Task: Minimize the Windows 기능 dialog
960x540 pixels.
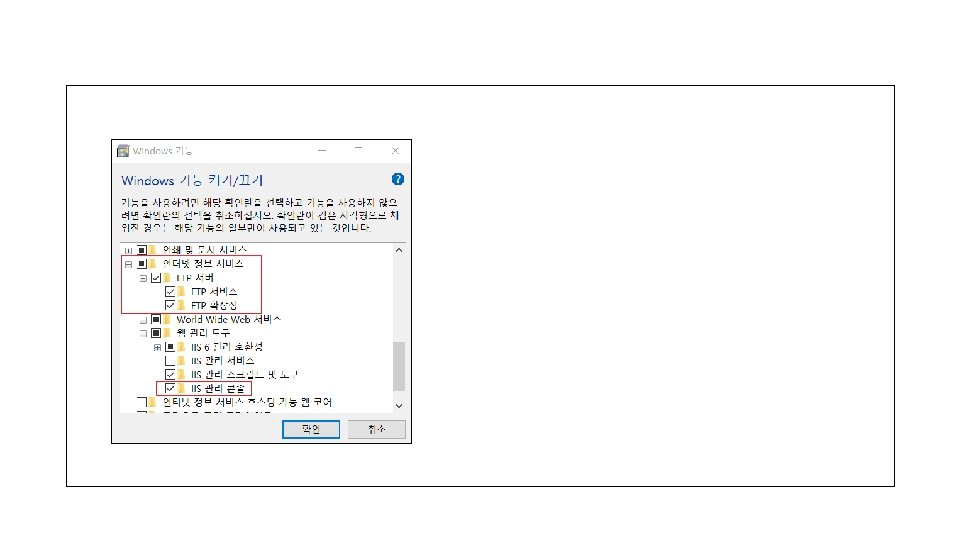Action: pos(322,151)
